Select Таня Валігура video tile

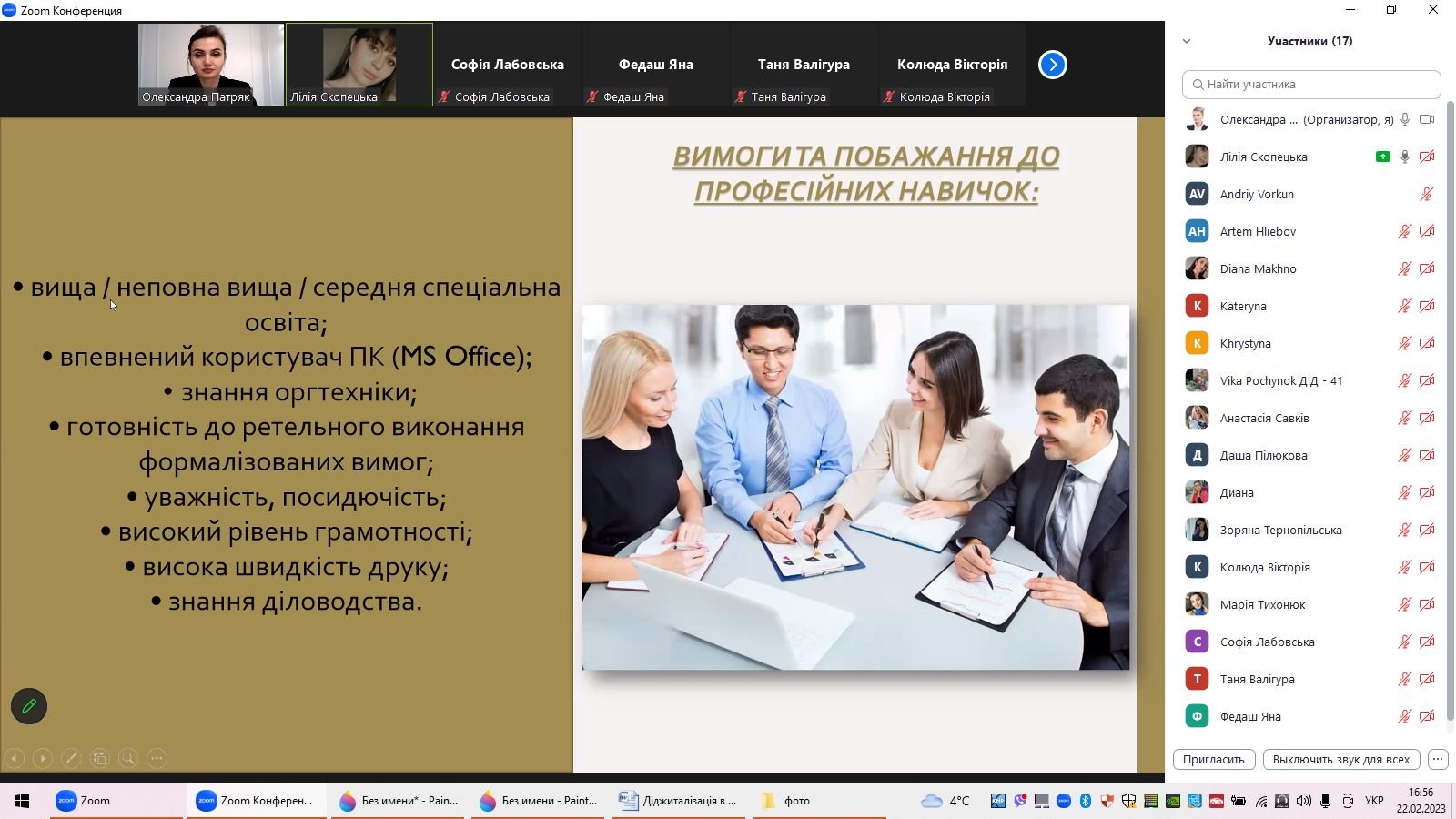804,65
